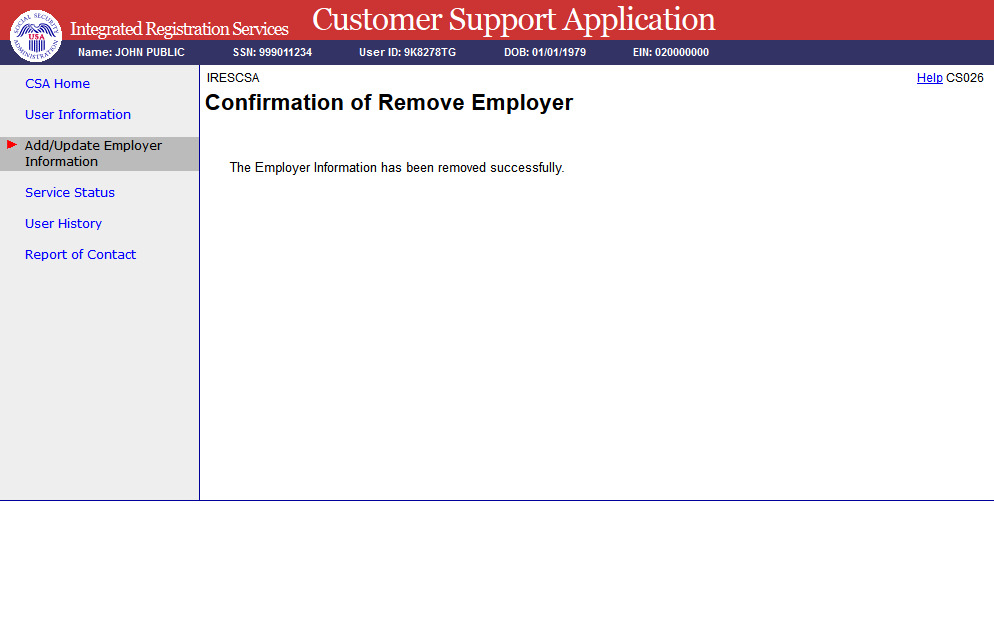
Task: Go to User Information page
Action: pos(78,115)
